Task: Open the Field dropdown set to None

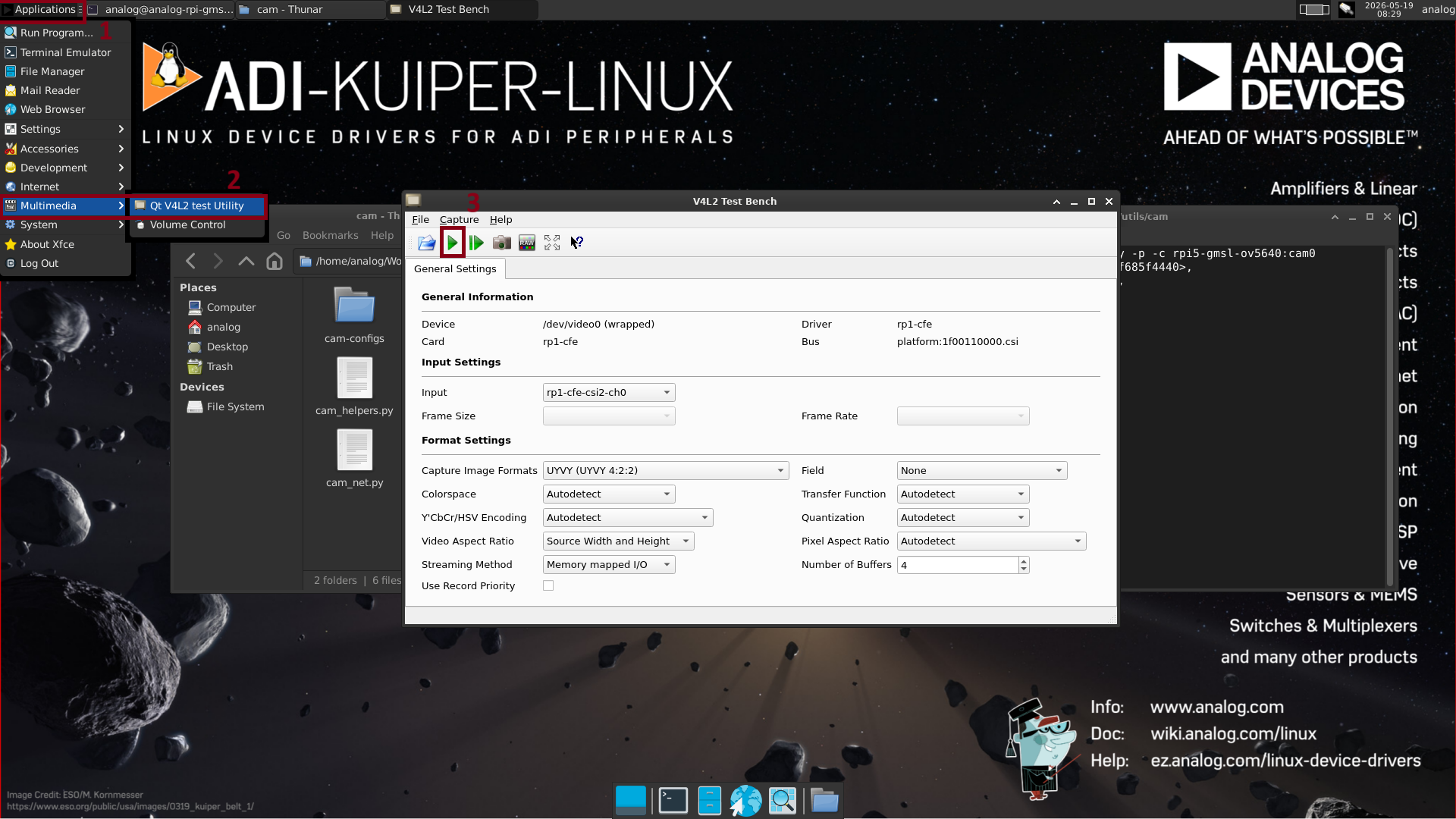Action: (x=982, y=470)
